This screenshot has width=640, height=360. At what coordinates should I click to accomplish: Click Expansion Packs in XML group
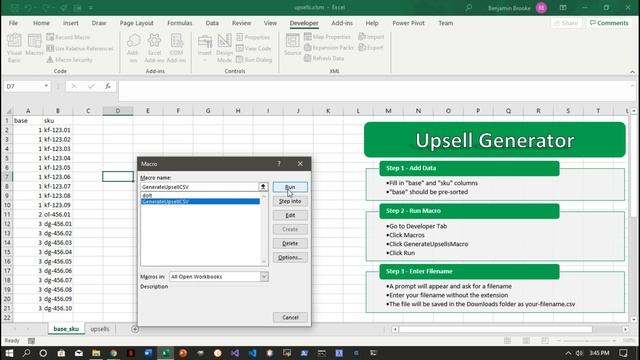click(x=329, y=47)
